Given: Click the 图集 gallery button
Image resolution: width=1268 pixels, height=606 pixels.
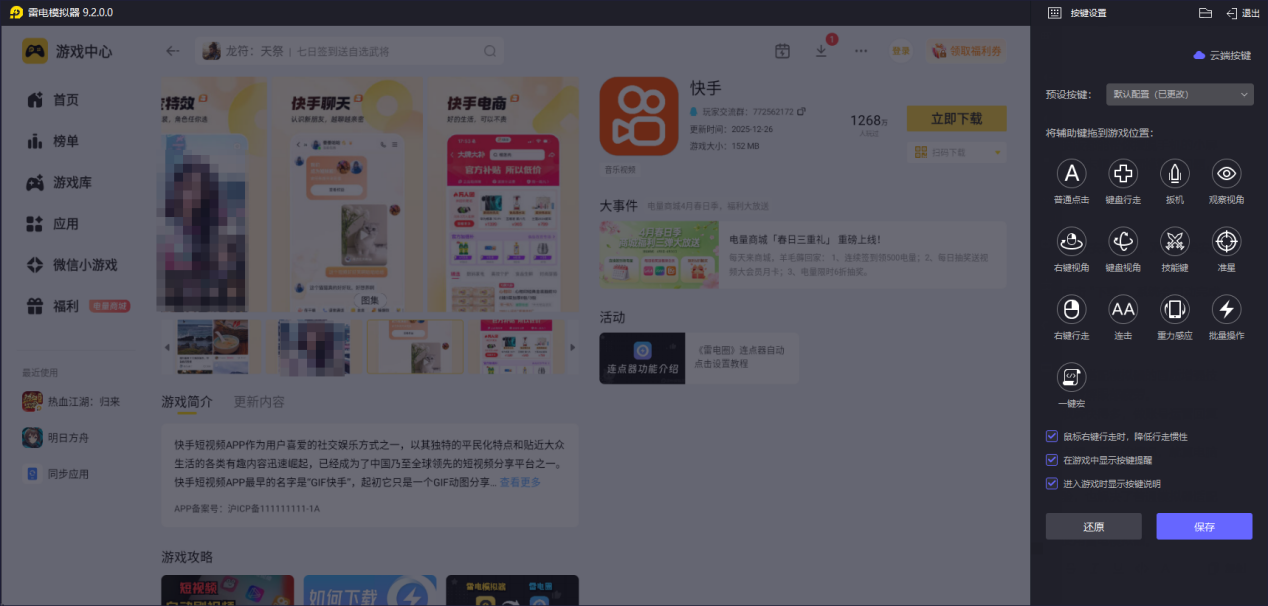Looking at the screenshot, I should (x=370, y=300).
